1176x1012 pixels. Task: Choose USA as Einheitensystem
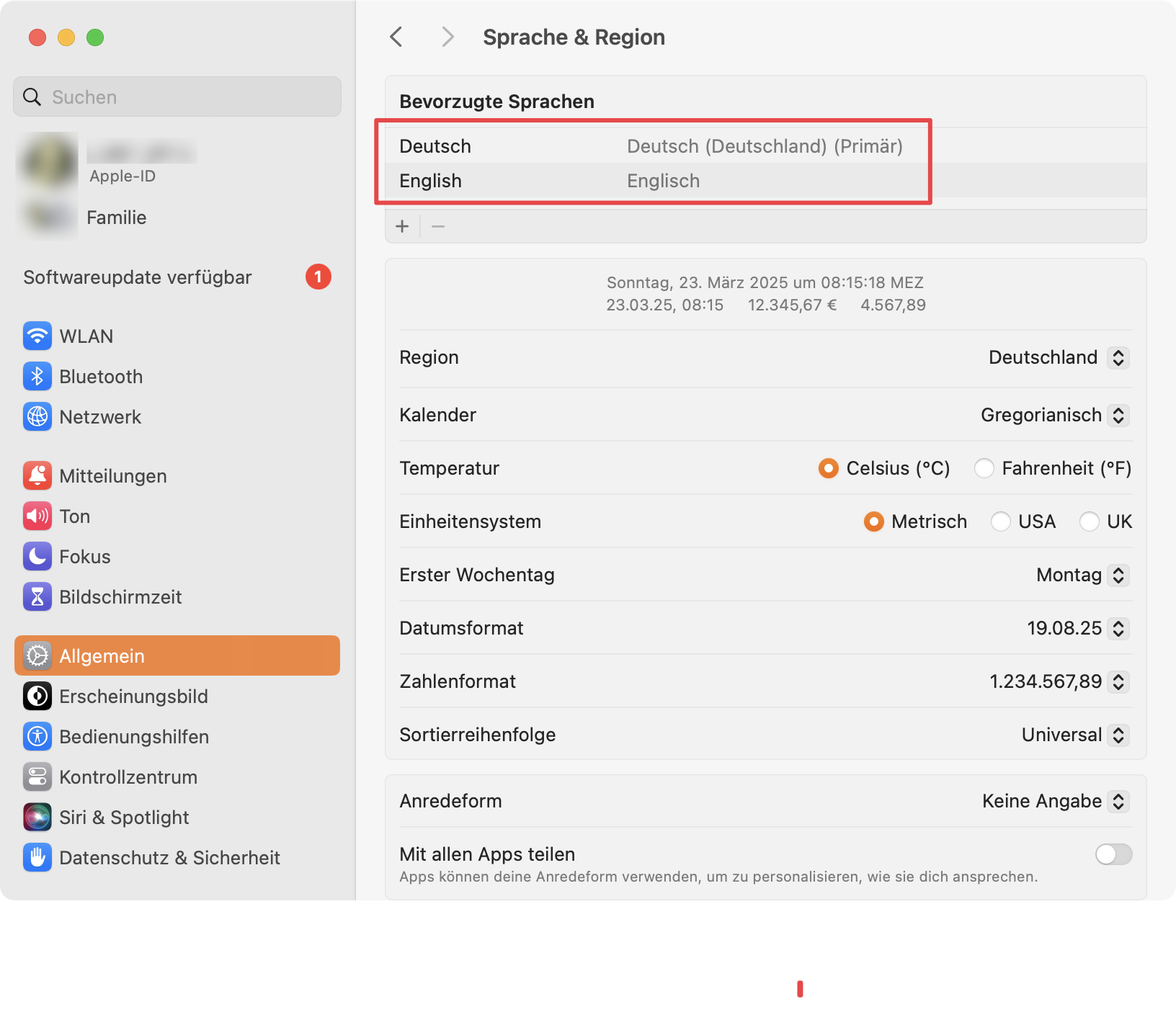[1001, 521]
